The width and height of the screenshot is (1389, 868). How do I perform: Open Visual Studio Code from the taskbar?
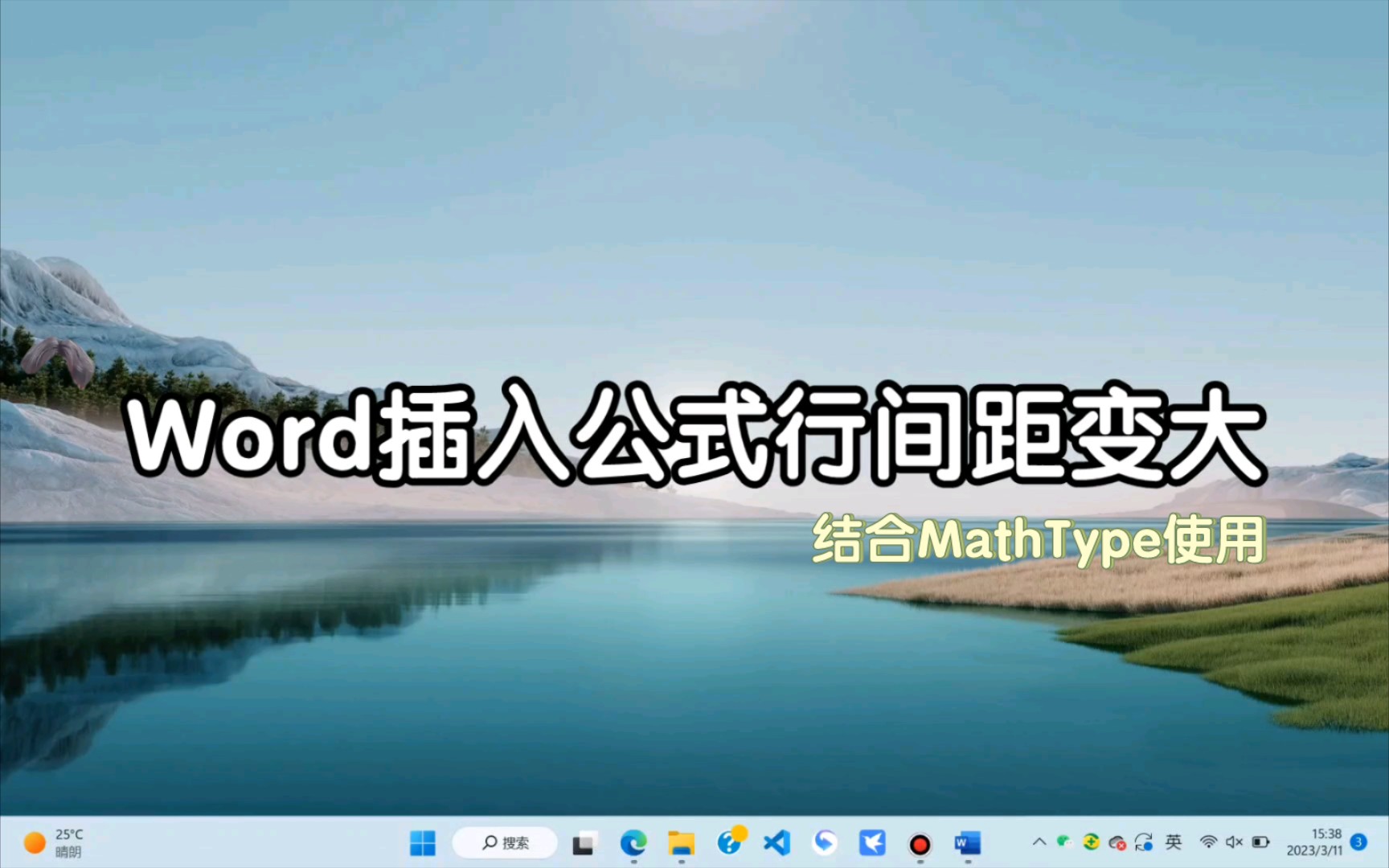click(x=776, y=843)
